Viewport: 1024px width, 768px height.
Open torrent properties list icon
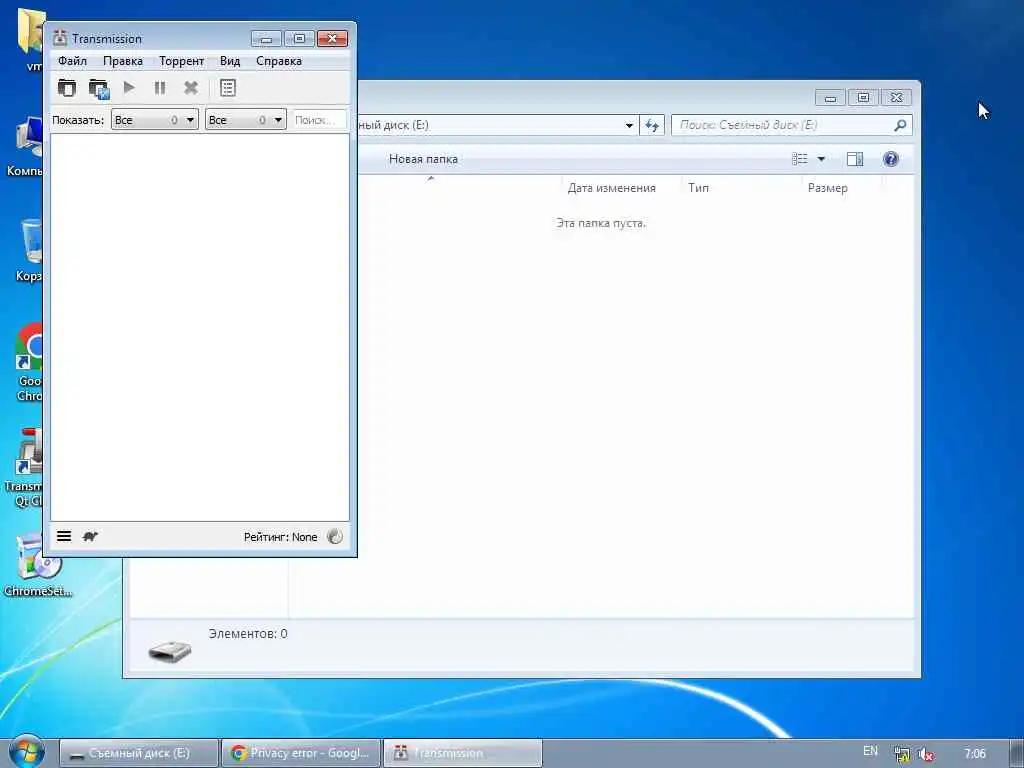(x=228, y=88)
